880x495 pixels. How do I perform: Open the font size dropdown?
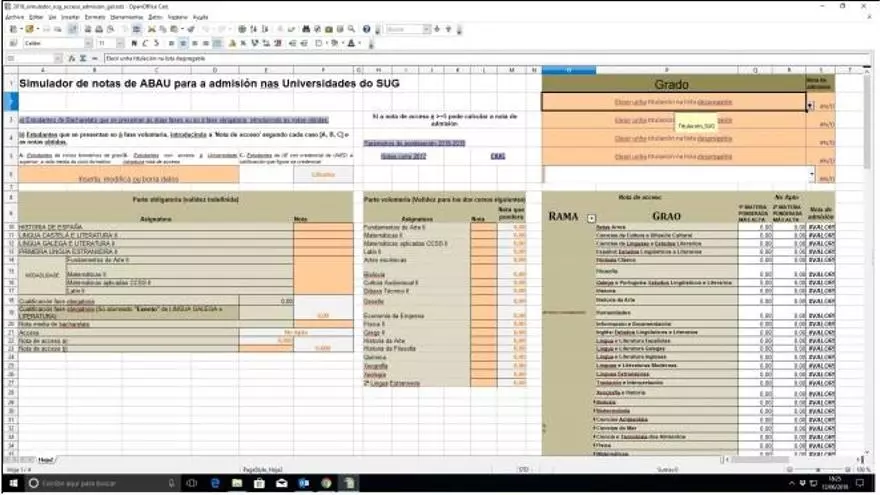click(x=118, y=43)
